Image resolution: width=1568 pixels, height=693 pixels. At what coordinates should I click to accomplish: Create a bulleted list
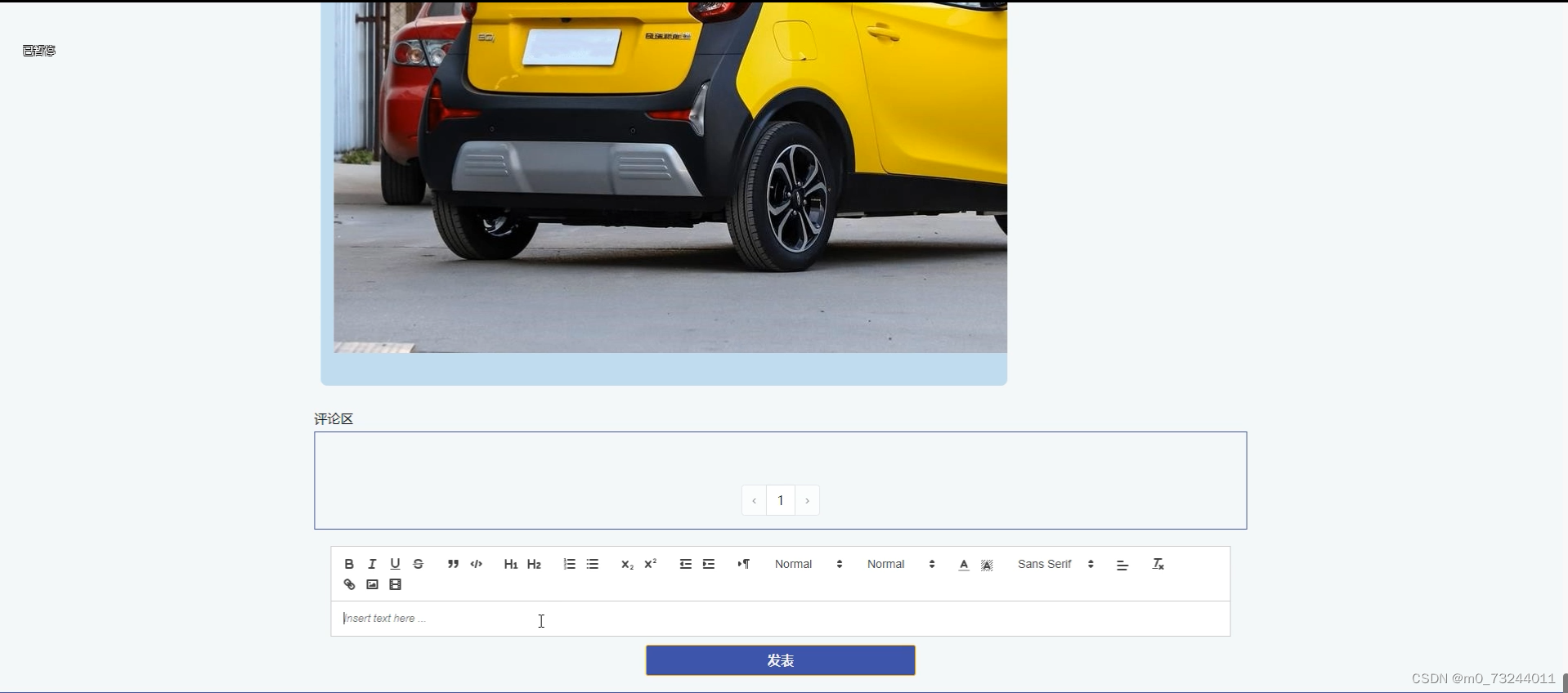click(x=593, y=564)
